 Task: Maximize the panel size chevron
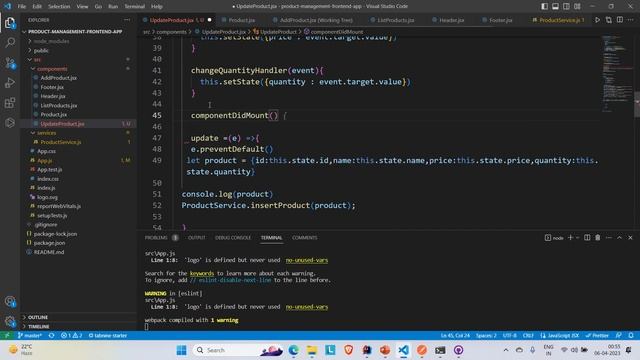(619, 238)
